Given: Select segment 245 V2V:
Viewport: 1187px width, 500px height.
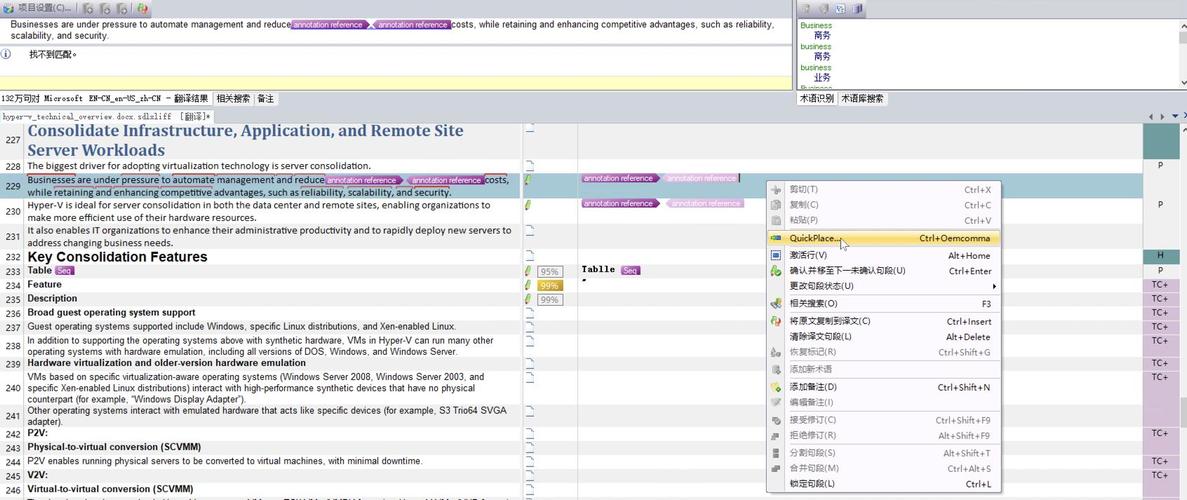Looking at the screenshot, I should coord(38,475).
